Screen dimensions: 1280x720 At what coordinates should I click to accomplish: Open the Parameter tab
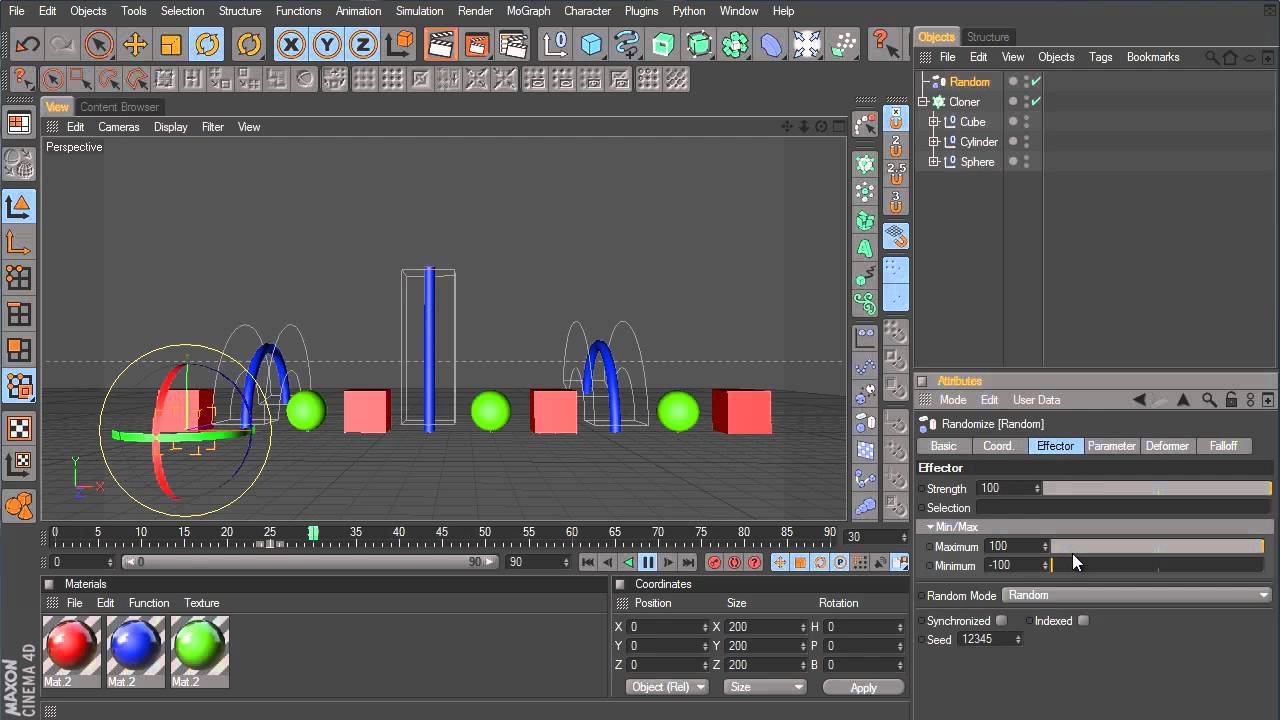(1111, 446)
